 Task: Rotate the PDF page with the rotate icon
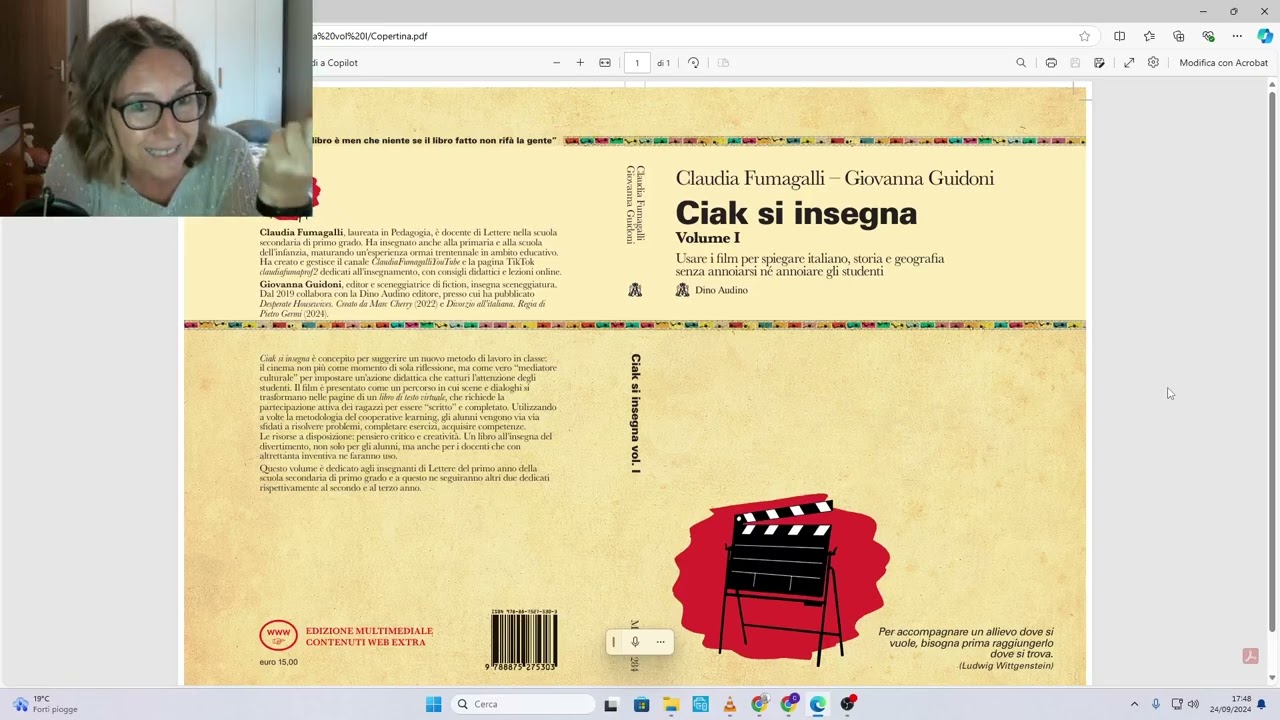pos(693,63)
